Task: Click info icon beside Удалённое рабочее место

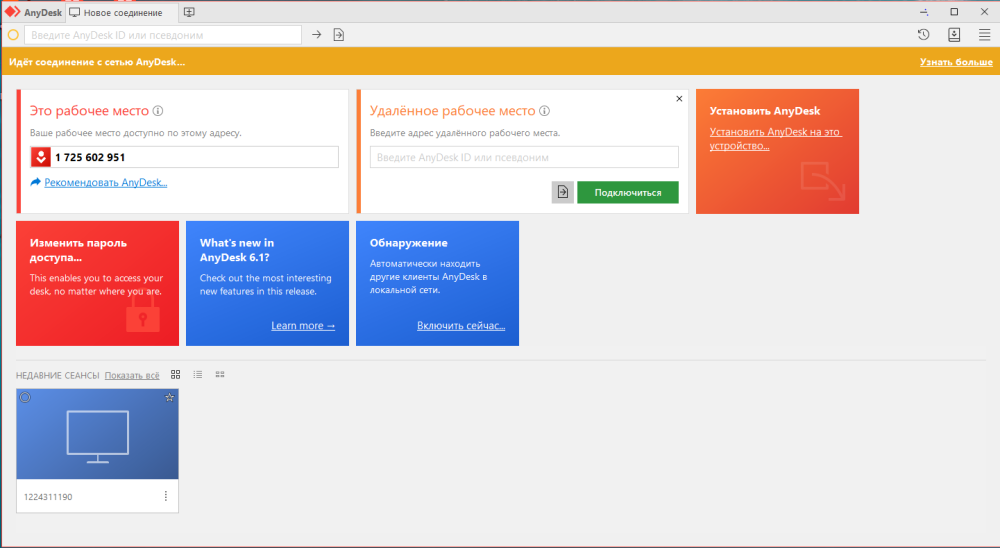Action: click(x=545, y=110)
